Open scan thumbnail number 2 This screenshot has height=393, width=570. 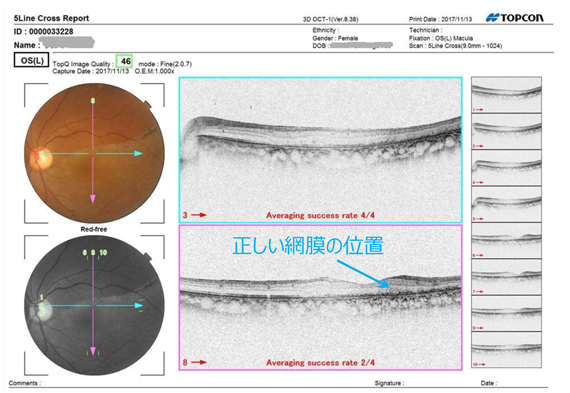[x=506, y=132]
